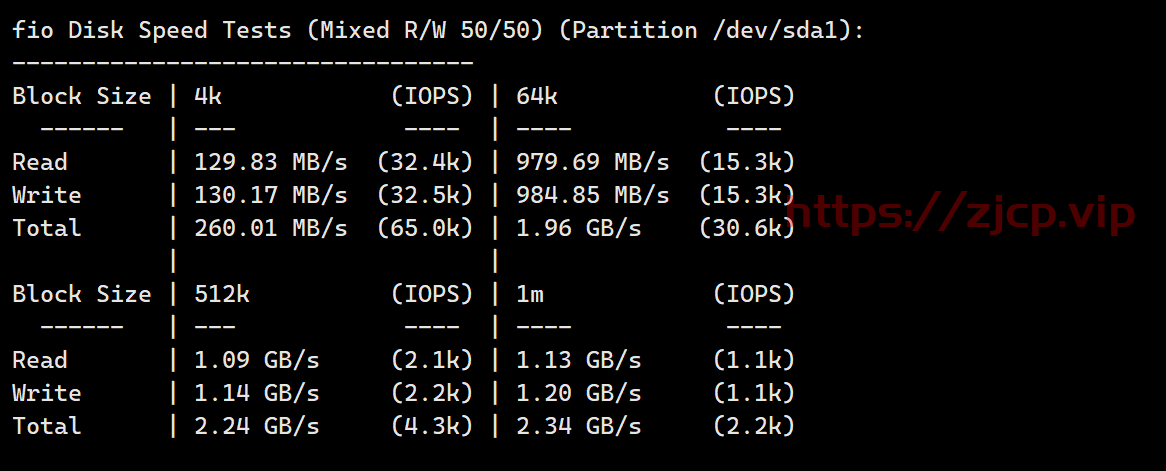The image size is (1166, 471).
Task: Click the 512k read value 1.09 GB/s
Action: click(257, 360)
